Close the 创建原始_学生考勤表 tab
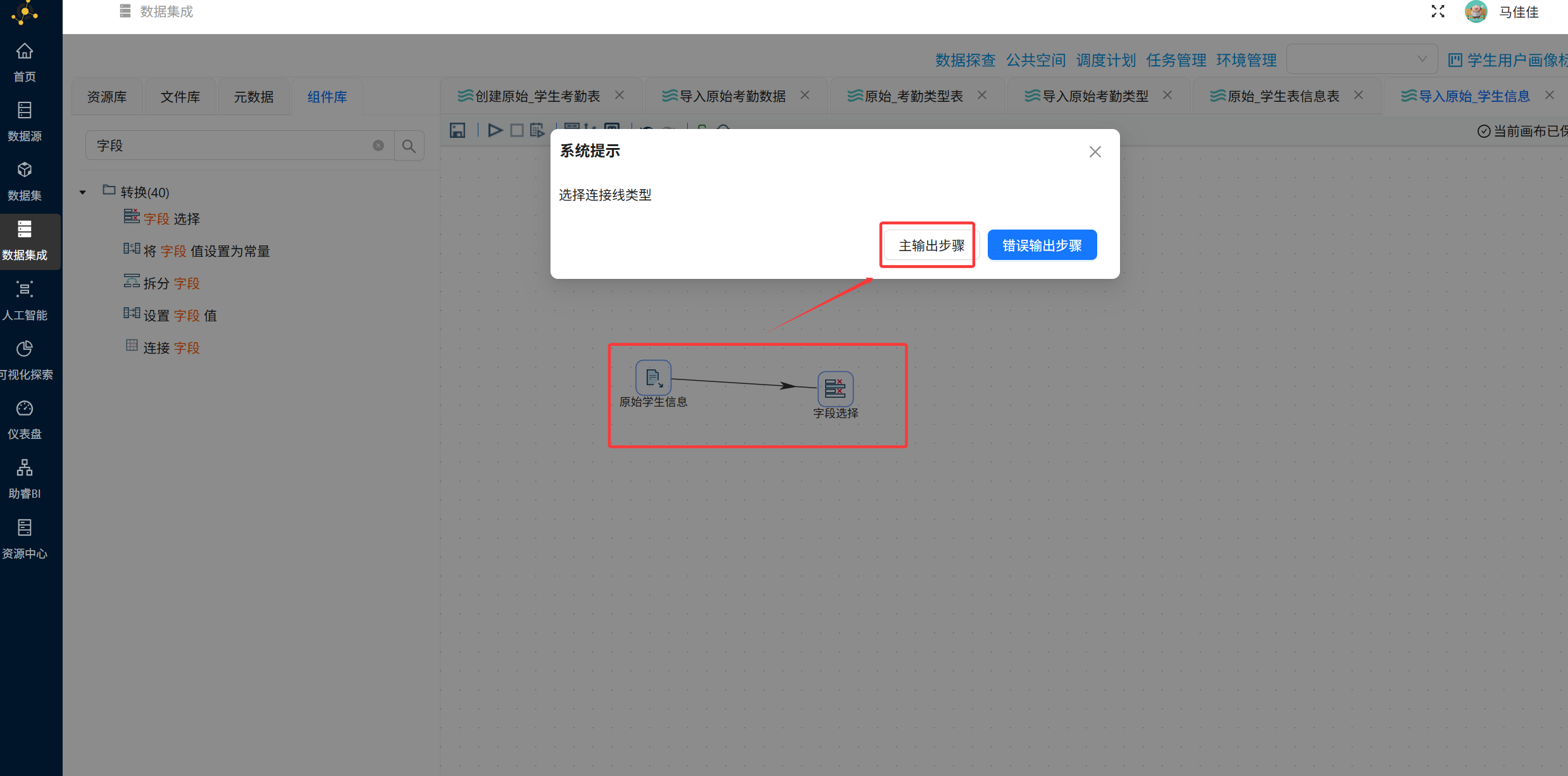Image resolution: width=1568 pixels, height=776 pixels. pyautogui.click(x=619, y=95)
